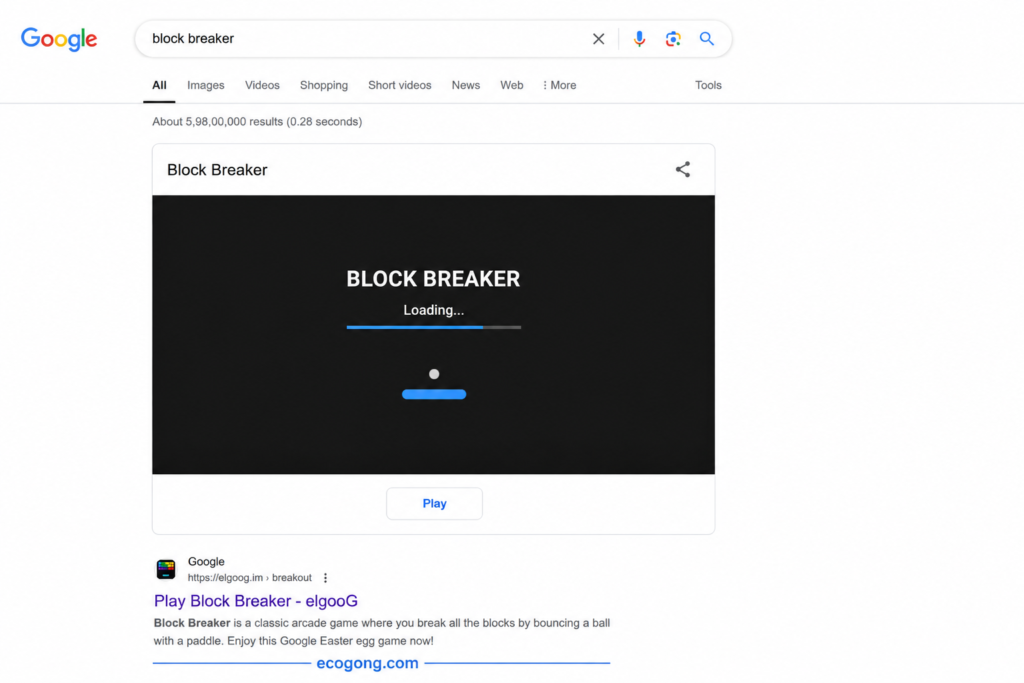Click the Block Breaker loading game area
Screen dimensions: 1024x683
click(x=434, y=334)
